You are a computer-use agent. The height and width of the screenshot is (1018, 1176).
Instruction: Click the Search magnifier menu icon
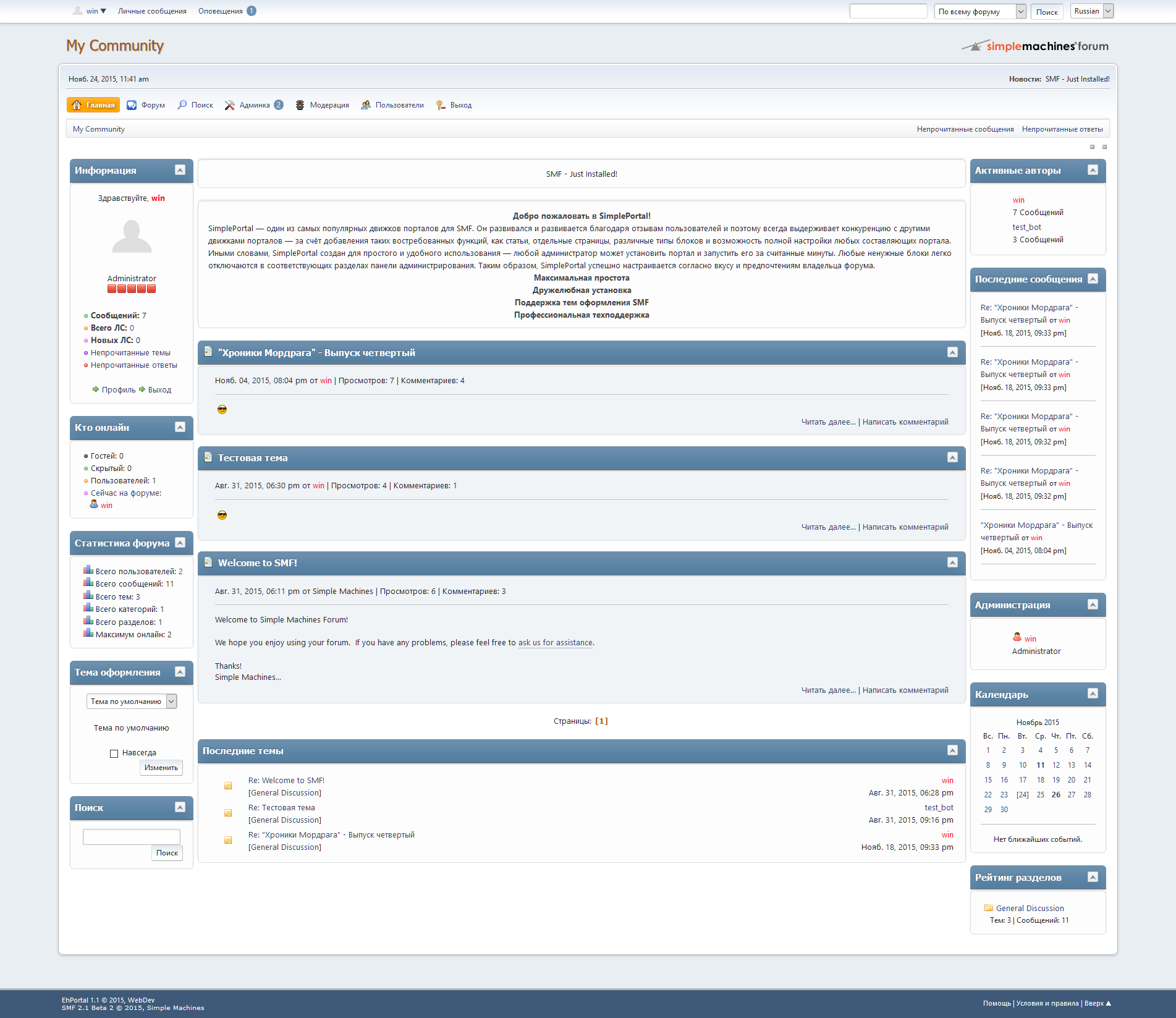click(x=182, y=105)
